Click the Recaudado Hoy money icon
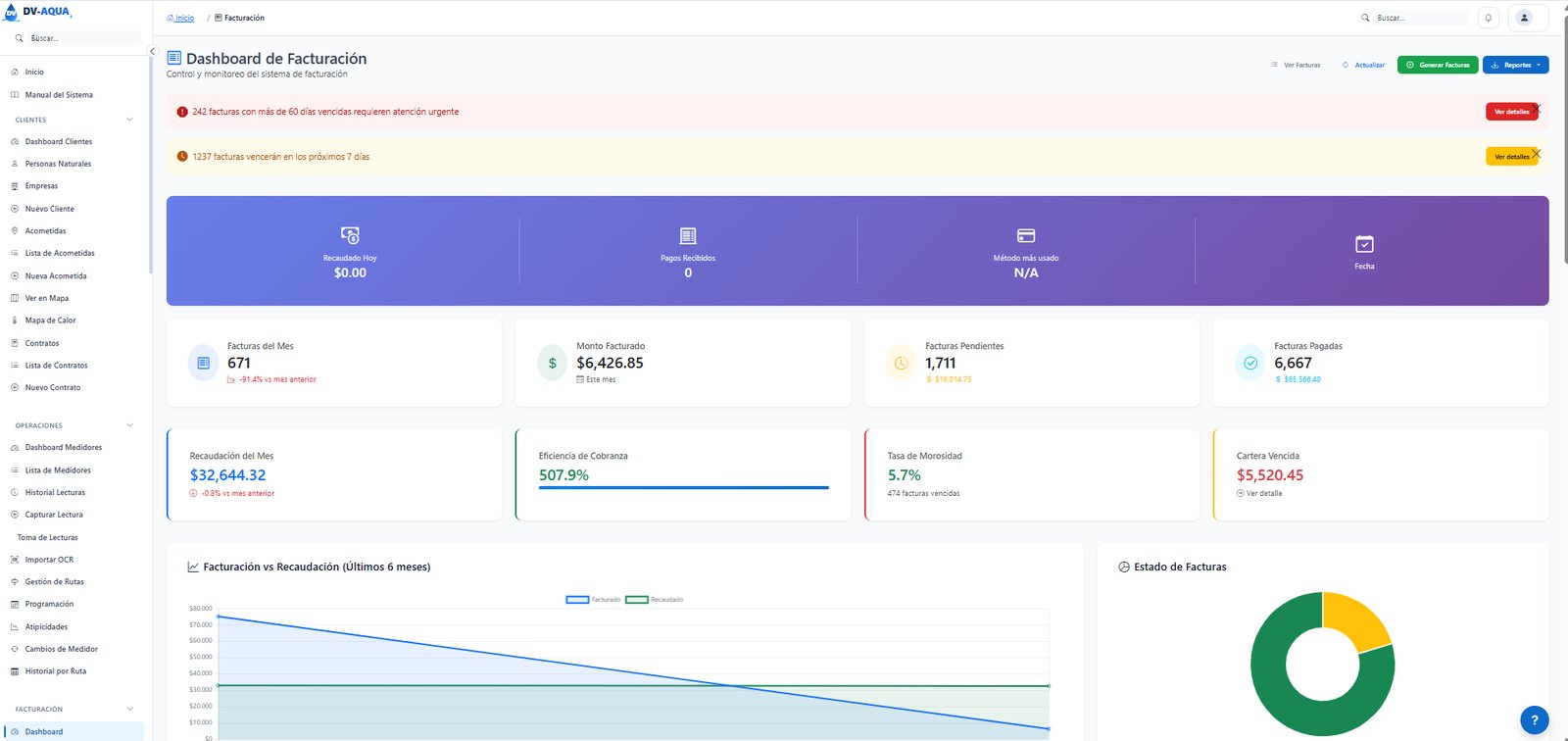This screenshot has width=1568, height=741. (x=350, y=235)
